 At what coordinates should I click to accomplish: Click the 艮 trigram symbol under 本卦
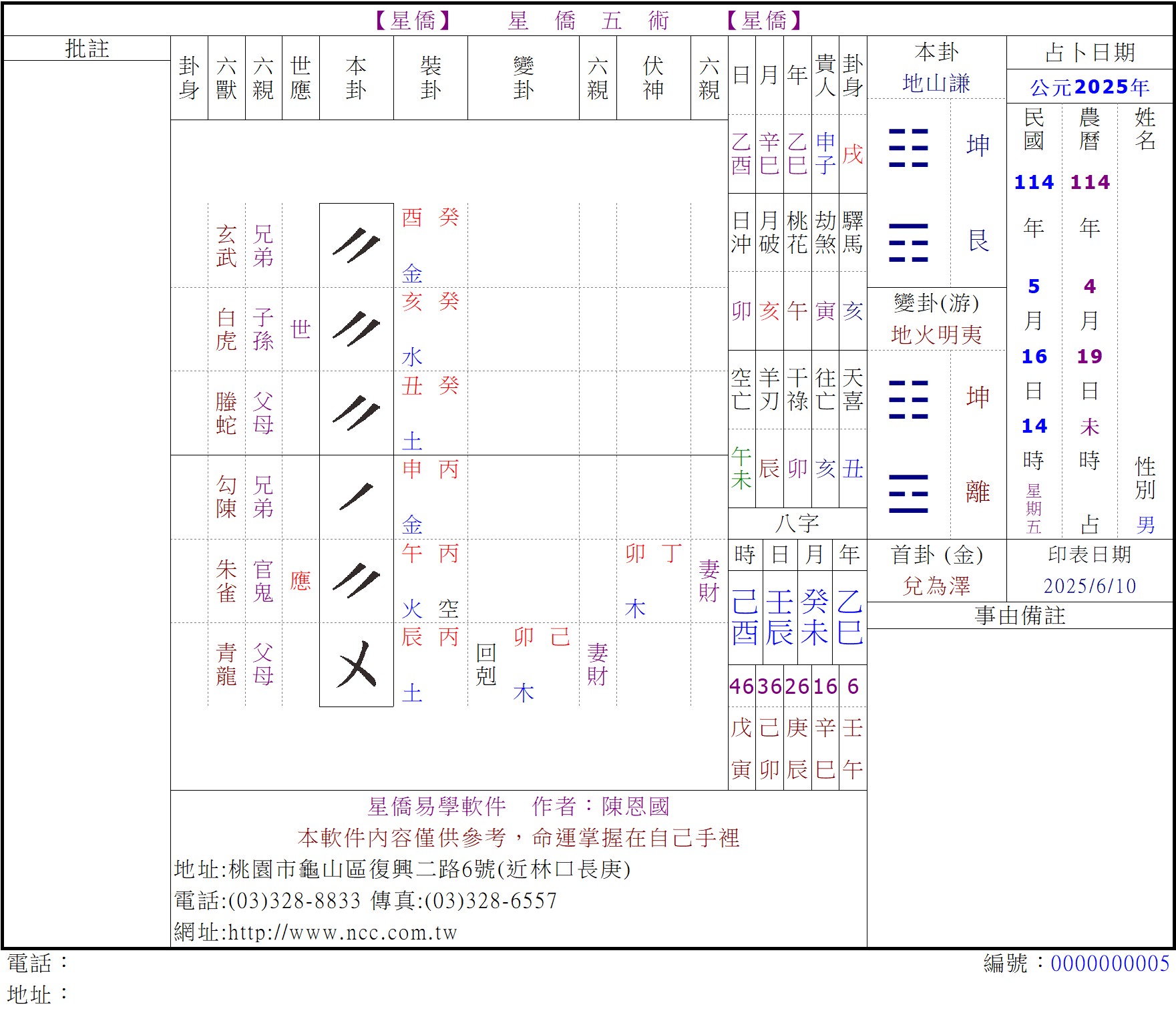point(908,242)
